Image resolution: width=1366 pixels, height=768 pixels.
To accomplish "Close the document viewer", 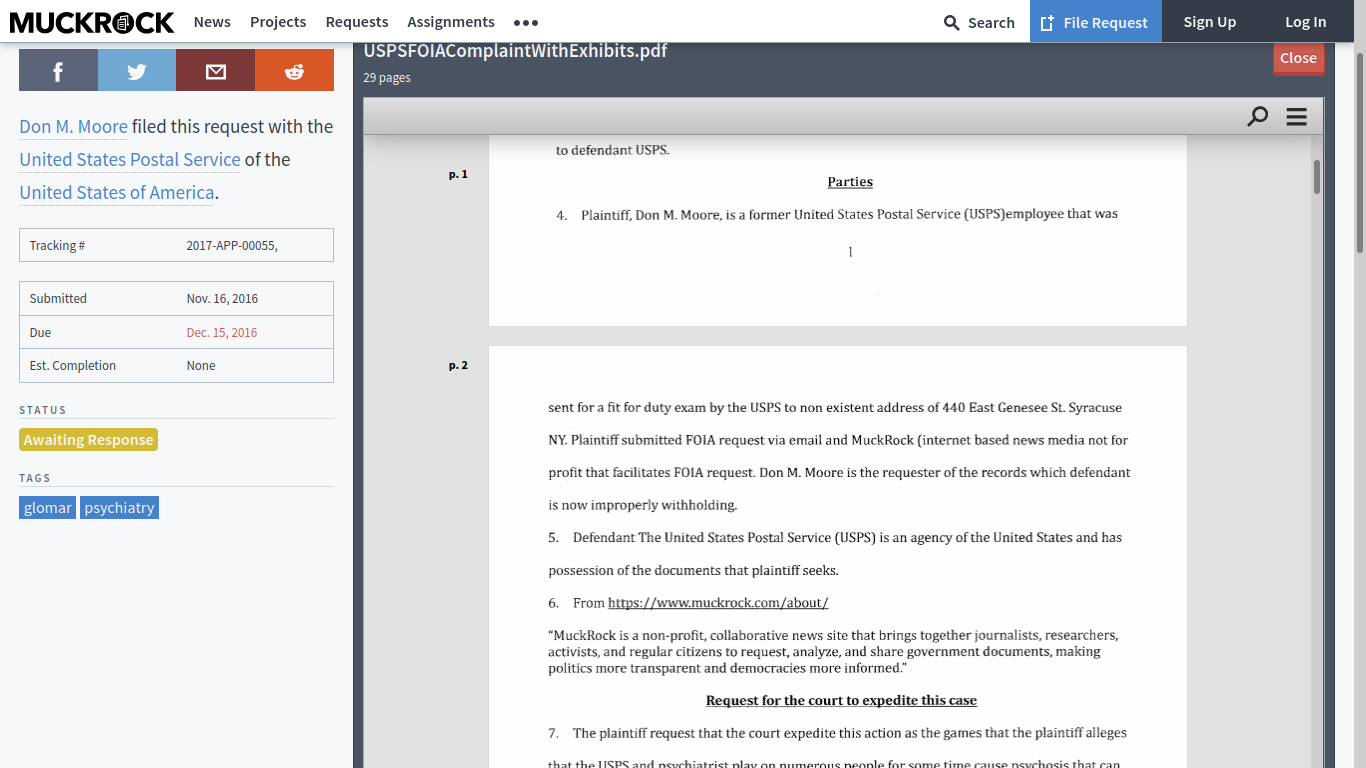I will click(1298, 58).
